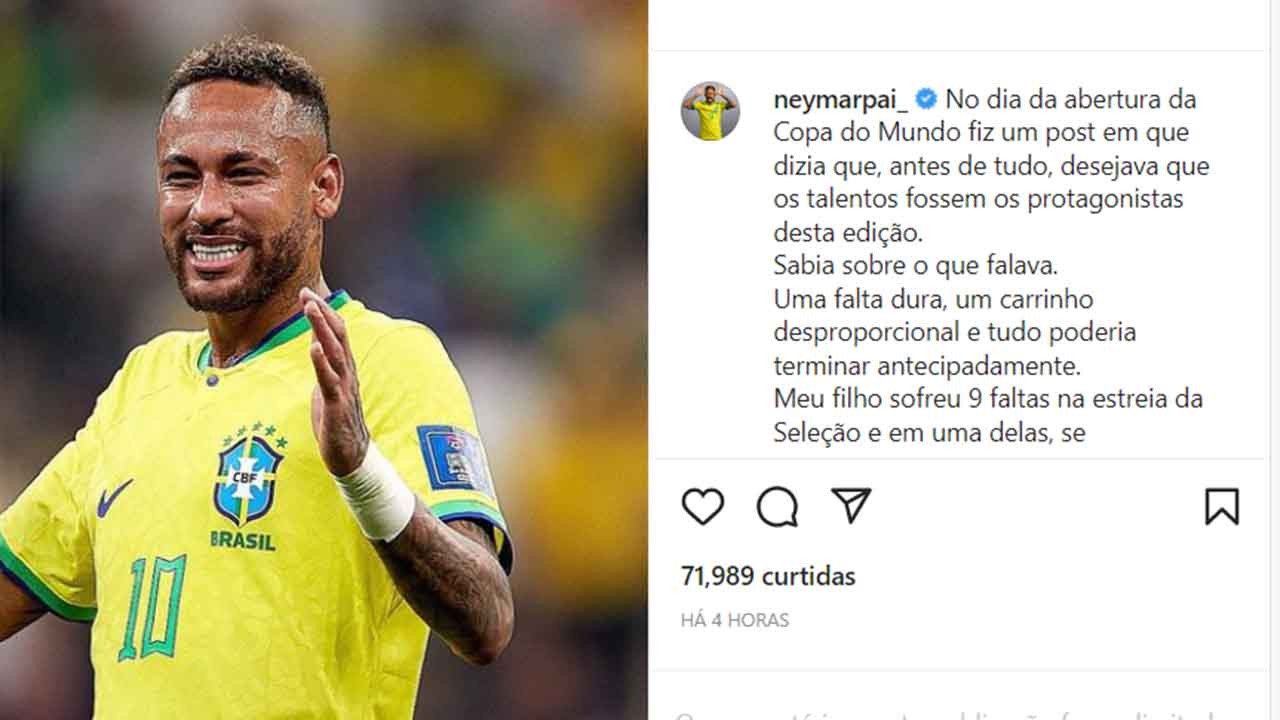View the 71,989 curtidas likes list
The image size is (1280, 720).
tap(768, 576)
